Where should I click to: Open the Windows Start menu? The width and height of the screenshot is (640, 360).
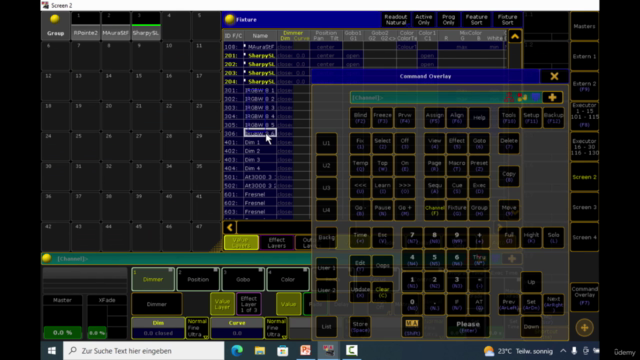pyautogui.click(x=52, y=351)
